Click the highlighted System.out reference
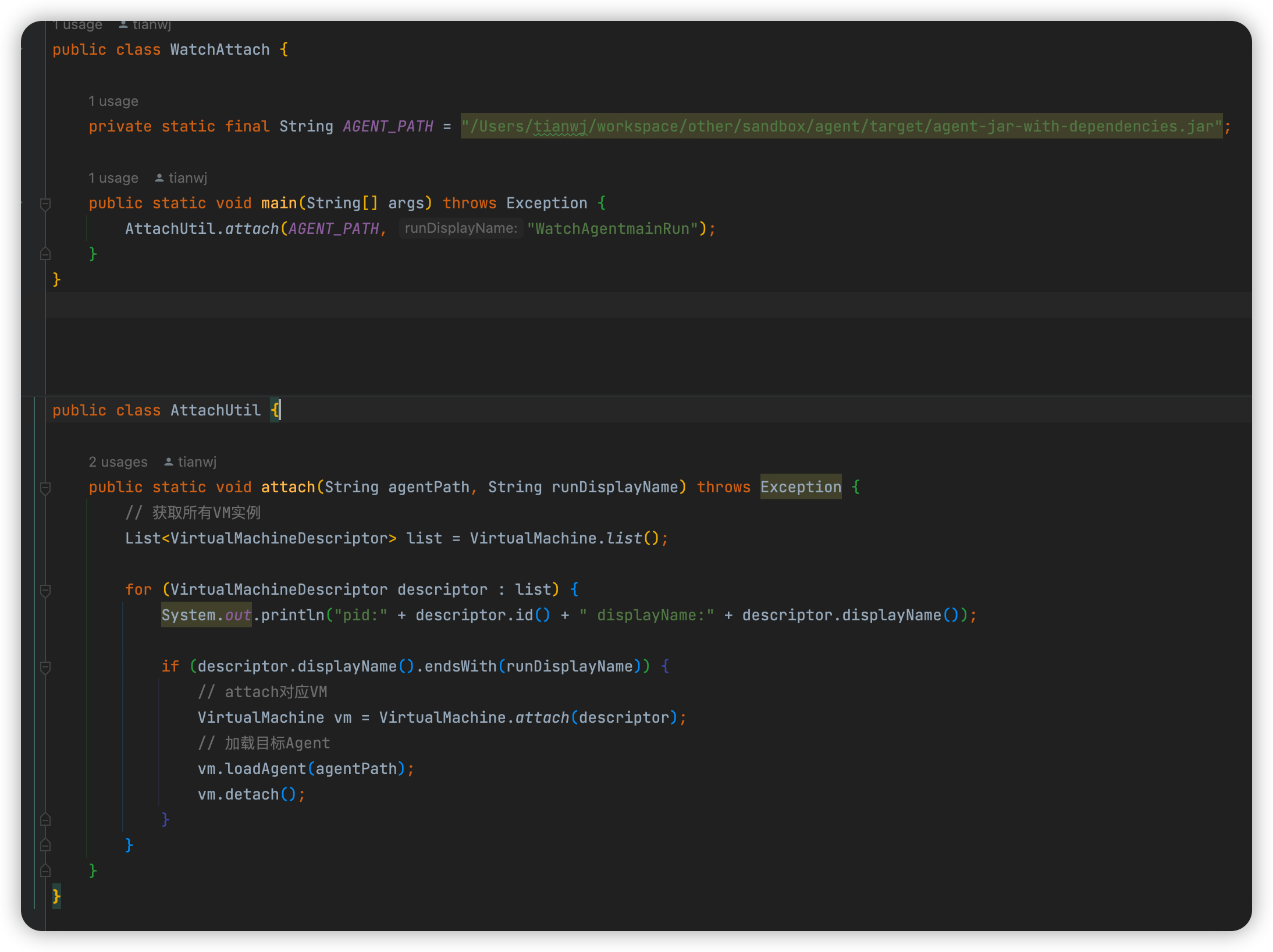The width and height of the screenshot is (1273, 952). [x=206, y=615]
